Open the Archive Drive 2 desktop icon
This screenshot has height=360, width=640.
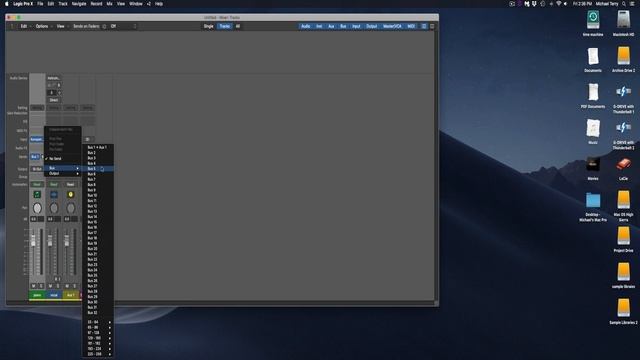click(x=623, y=56)
